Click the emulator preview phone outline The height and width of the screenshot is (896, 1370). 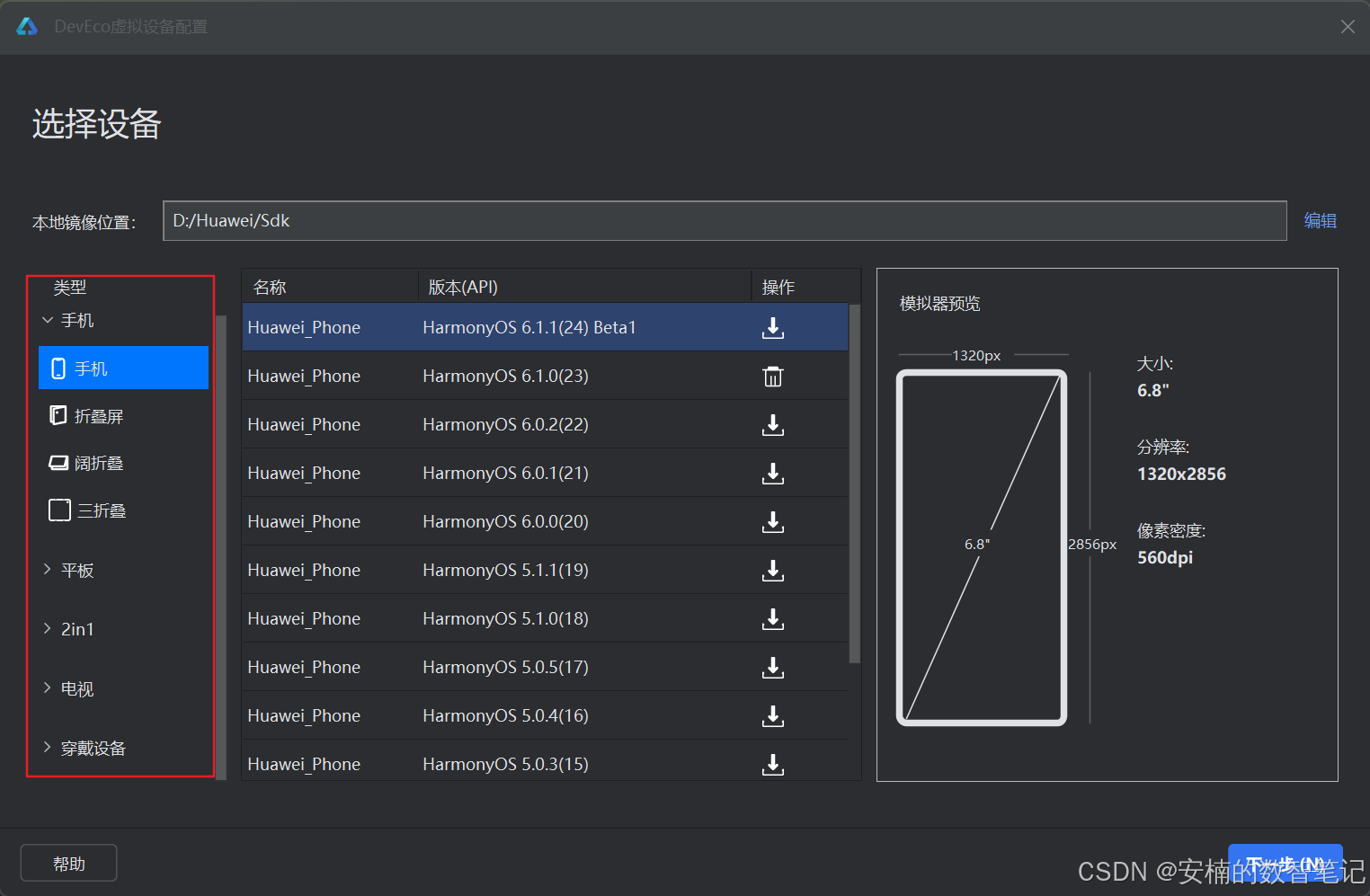click(982, 547)
